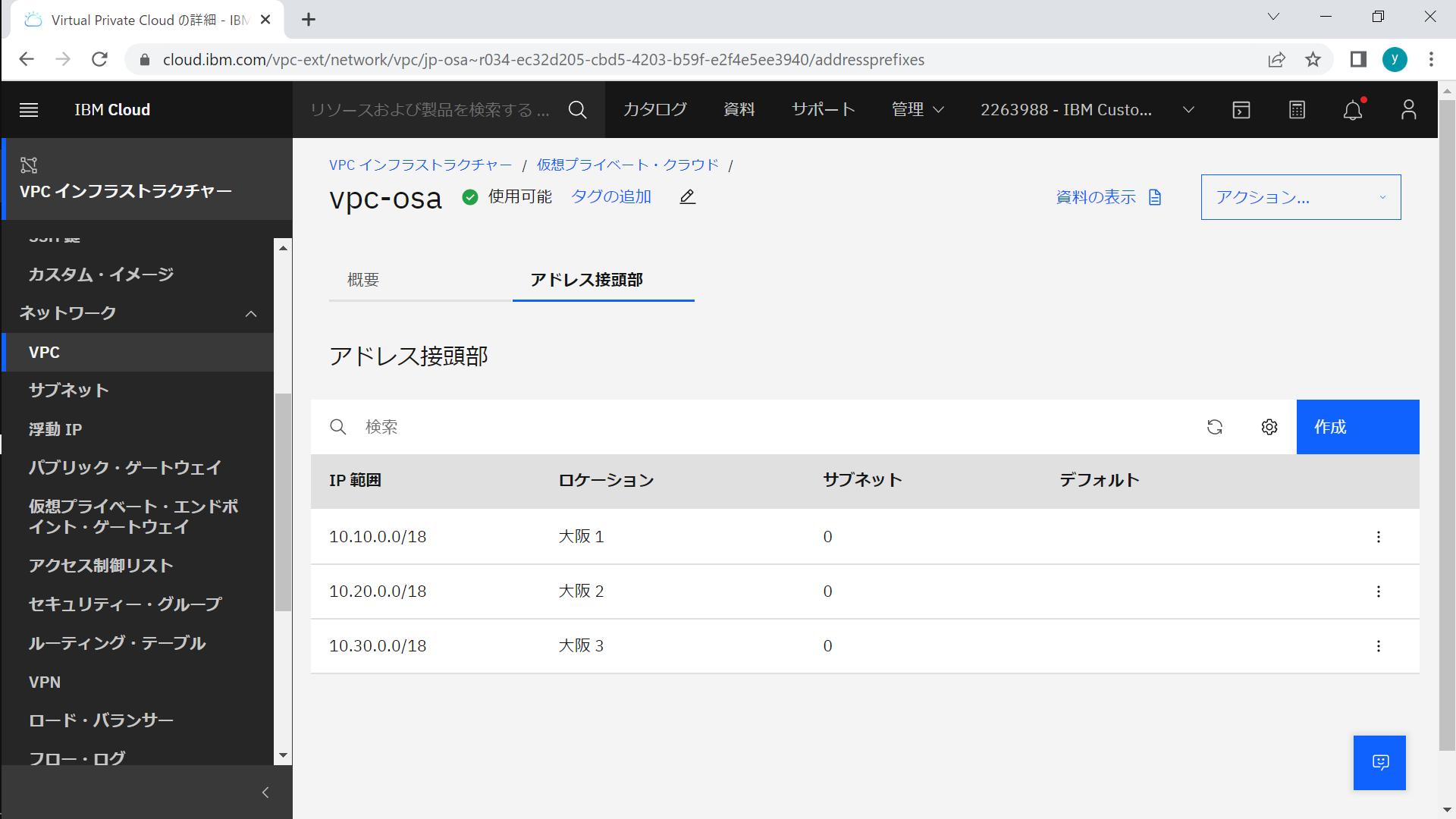Expand the アクション dropdown
1456x819 pixels.
pos(1301,197)
